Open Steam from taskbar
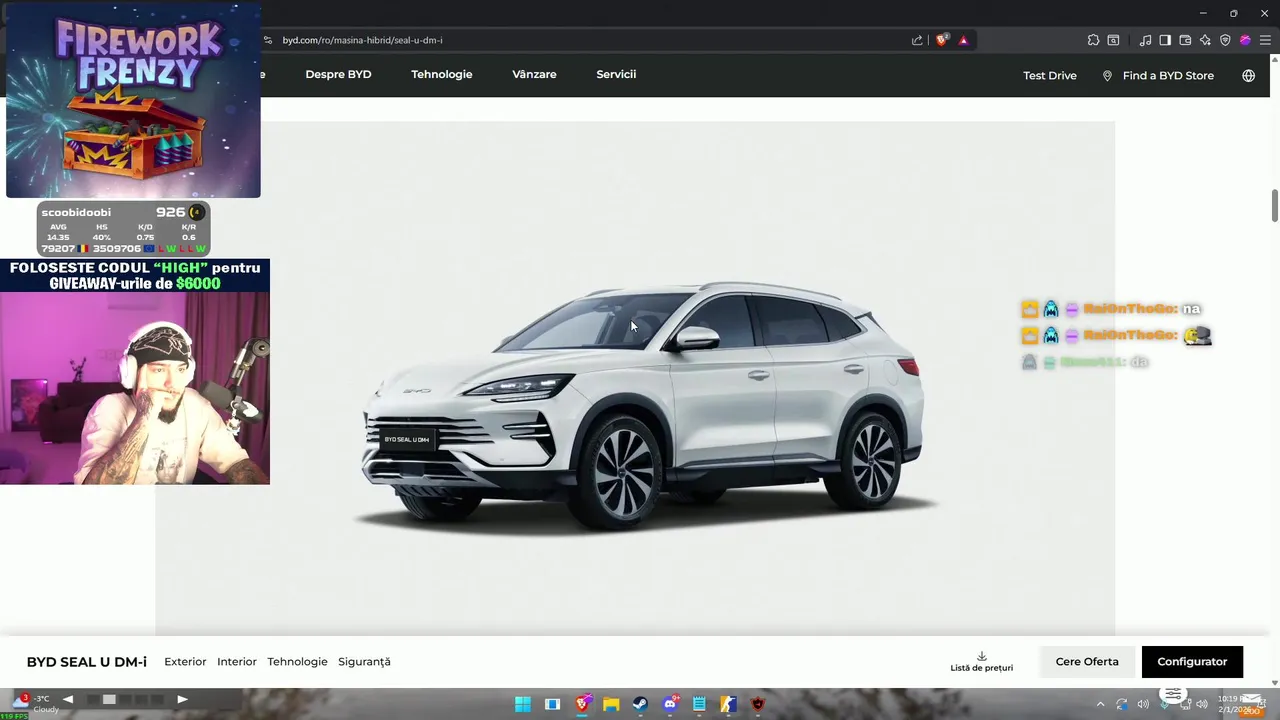The image size is (1280, 720). tap(640, 704)
